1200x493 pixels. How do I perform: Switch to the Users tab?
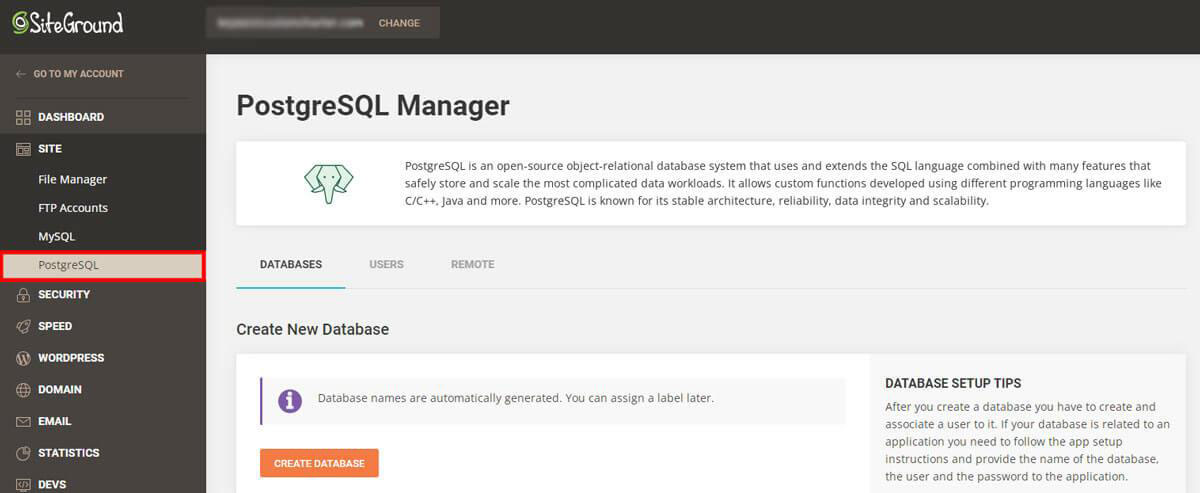386,265
